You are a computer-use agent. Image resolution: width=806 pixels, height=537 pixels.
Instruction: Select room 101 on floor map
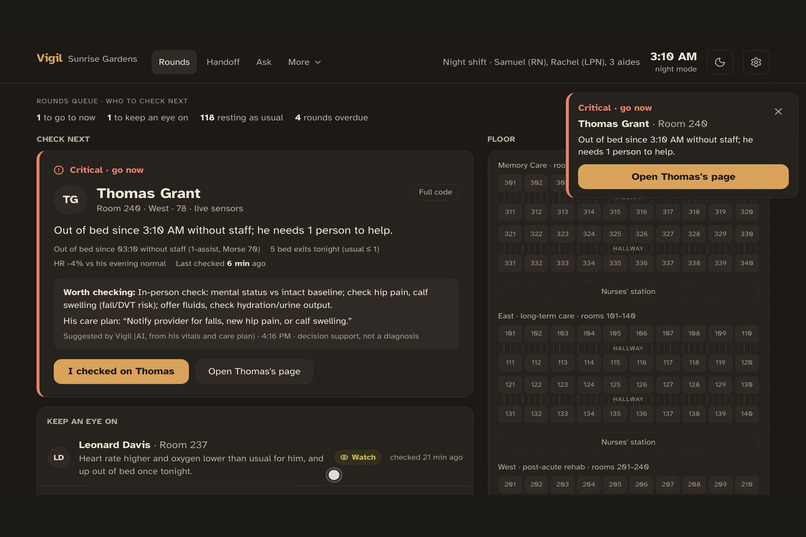pos(510,334)
